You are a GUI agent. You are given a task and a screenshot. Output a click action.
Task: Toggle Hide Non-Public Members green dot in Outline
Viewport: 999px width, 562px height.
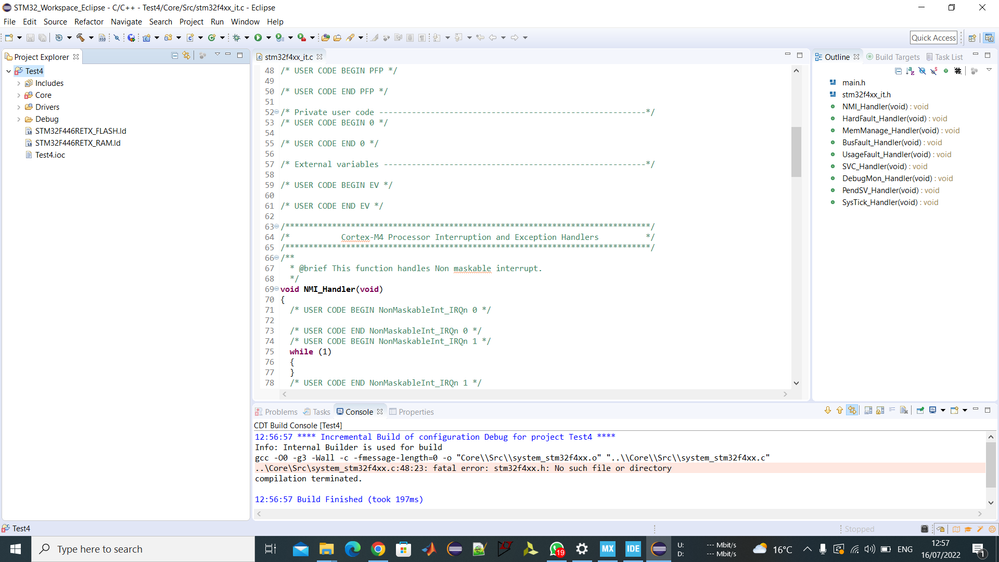(x=946, y=71)
